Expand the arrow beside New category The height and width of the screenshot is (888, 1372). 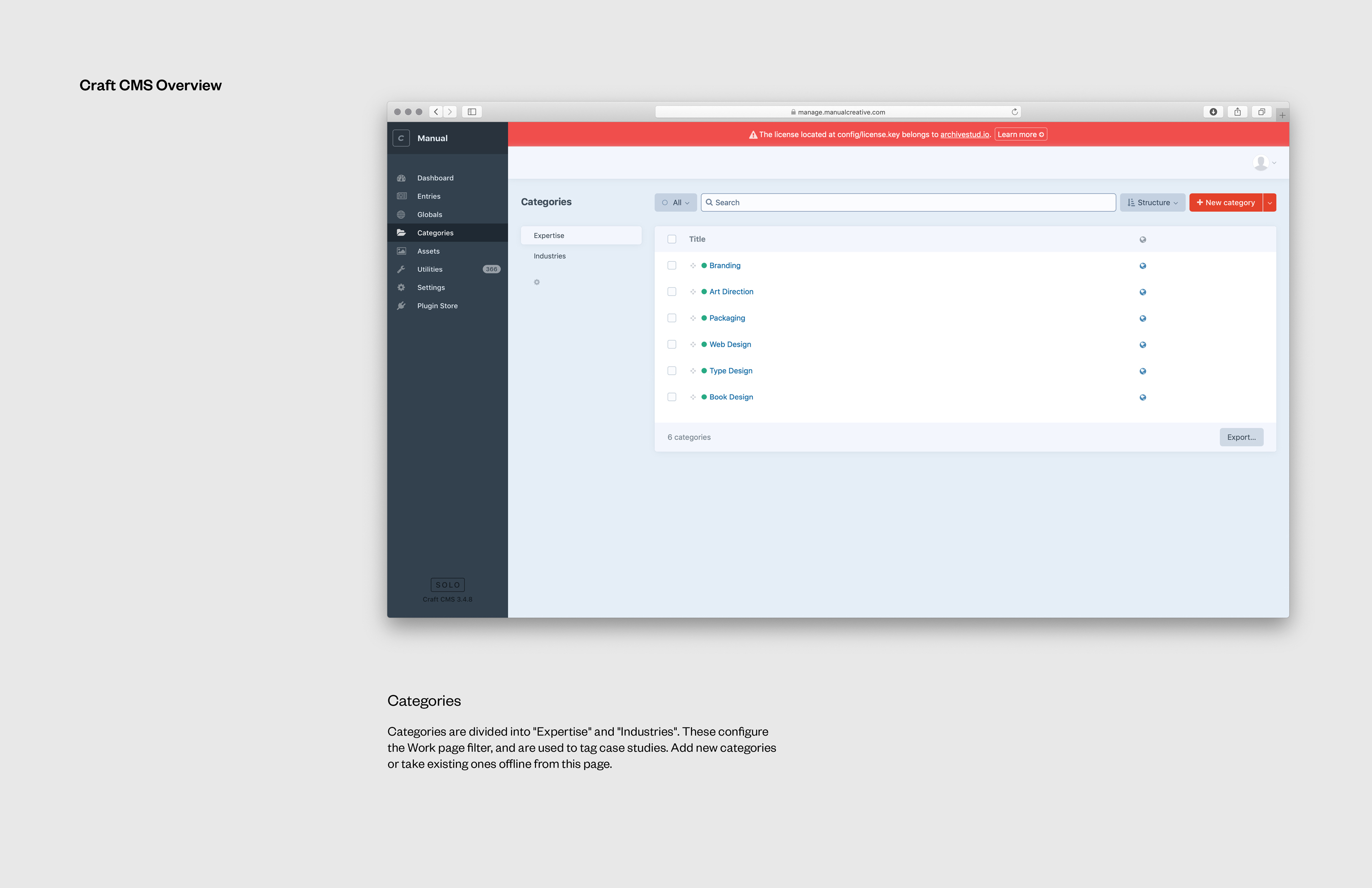1270,203
